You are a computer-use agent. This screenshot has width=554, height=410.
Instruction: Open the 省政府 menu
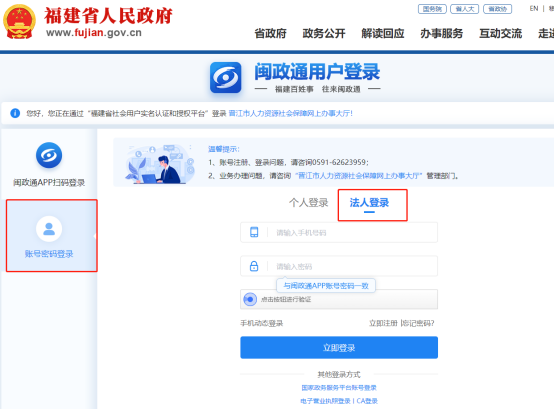click(x=270, y=34)
